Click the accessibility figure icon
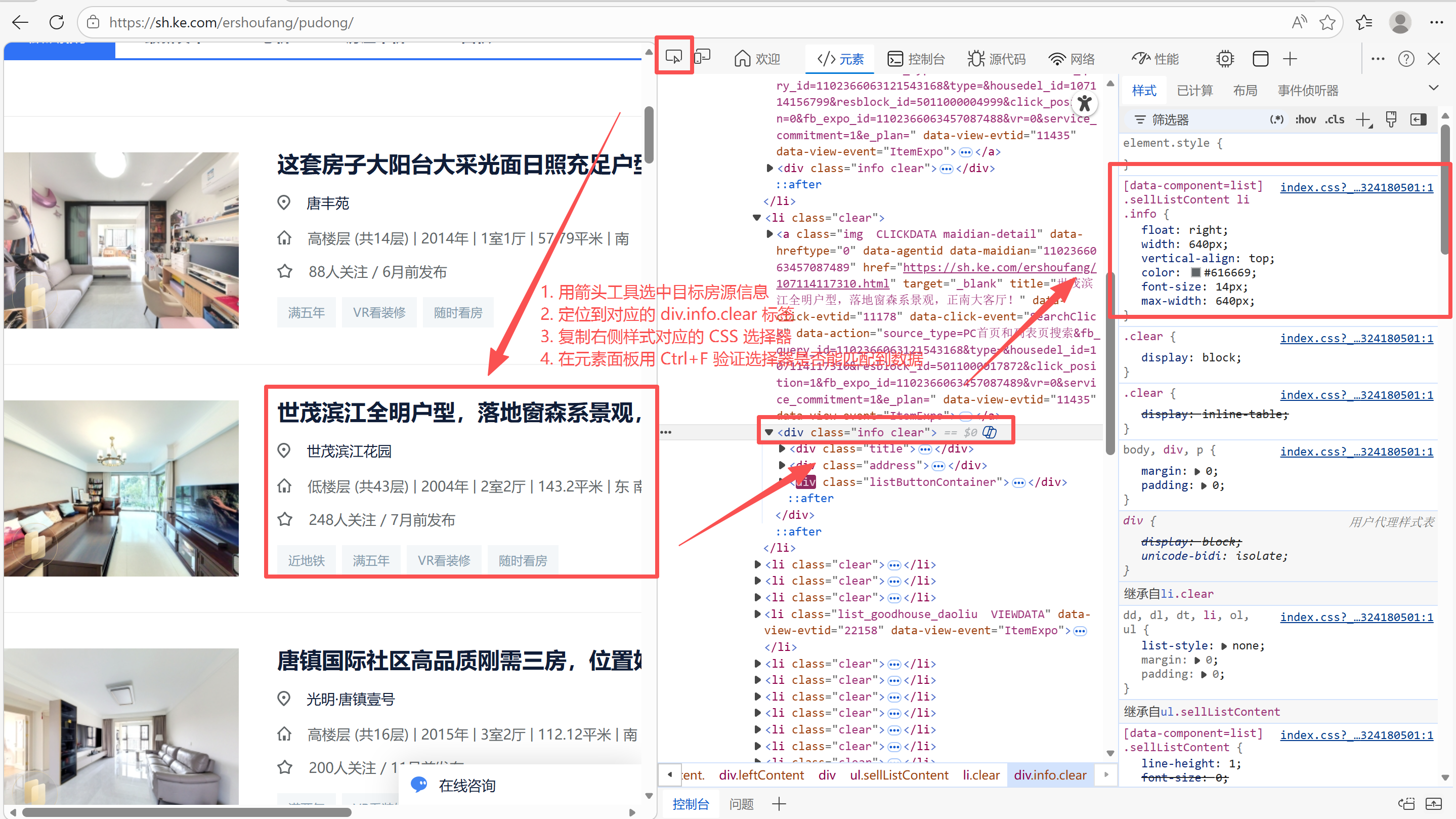 1084,103
